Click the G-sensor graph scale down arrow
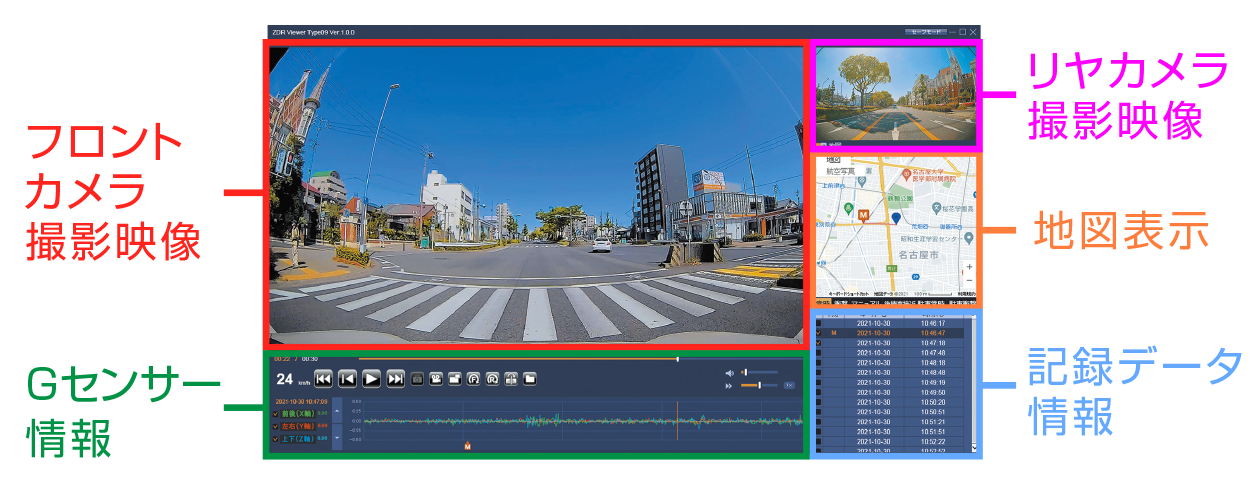The height and width of the screenshot is (481, 1252). coord(337,437)
